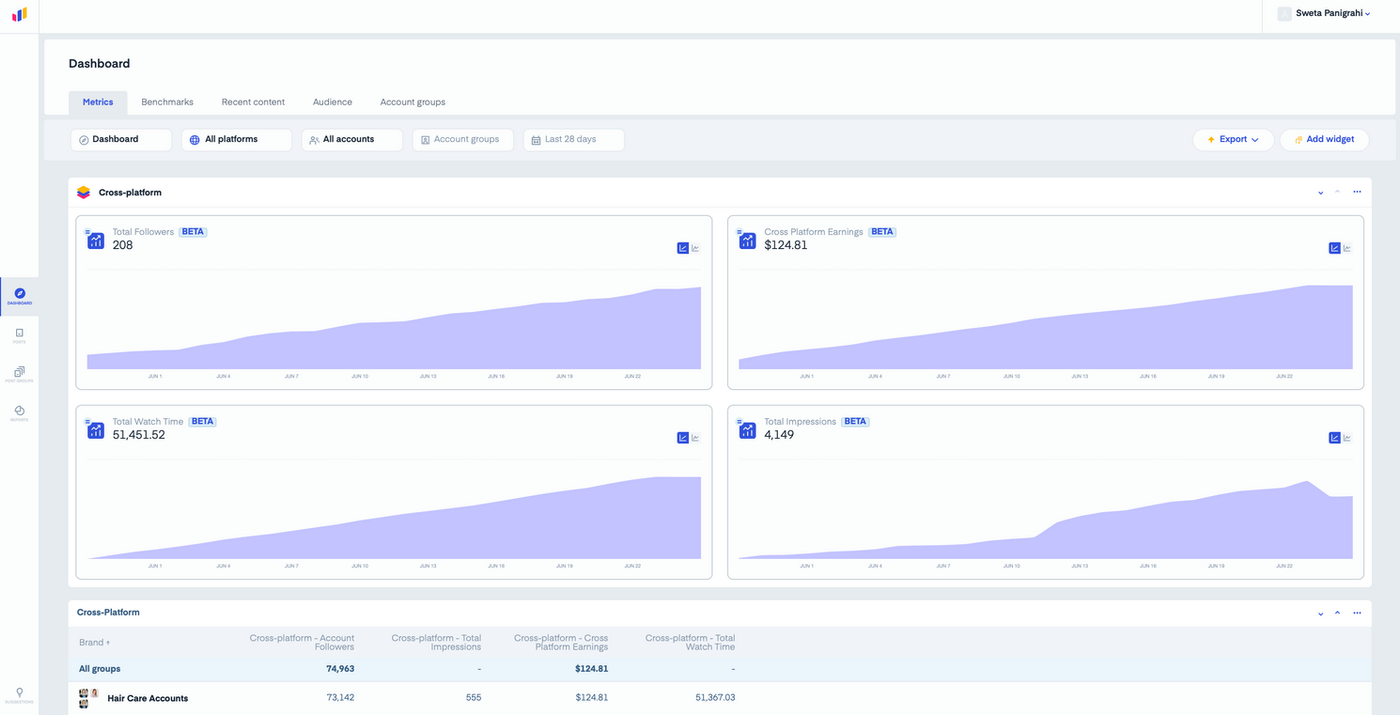Click the app logo at top left
Viewport: 1400px width, 715px height.
coord(19,15)
